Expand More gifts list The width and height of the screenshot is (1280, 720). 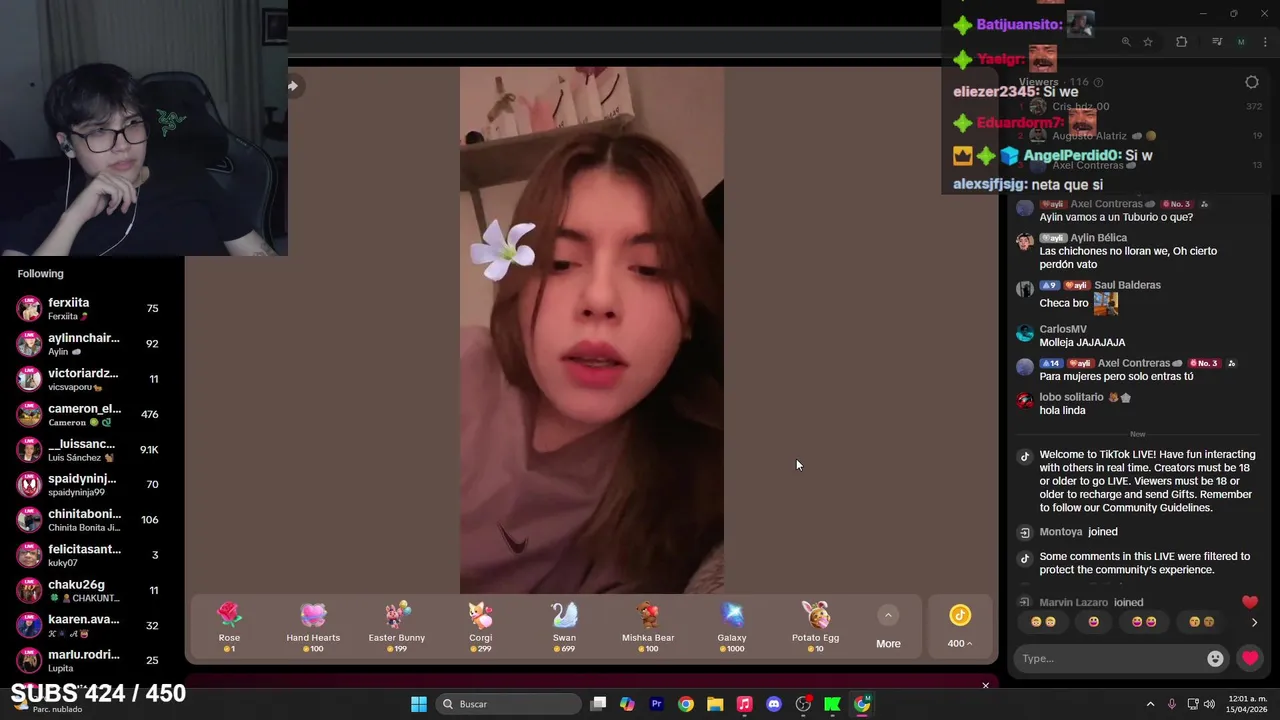tap(888, 627)
